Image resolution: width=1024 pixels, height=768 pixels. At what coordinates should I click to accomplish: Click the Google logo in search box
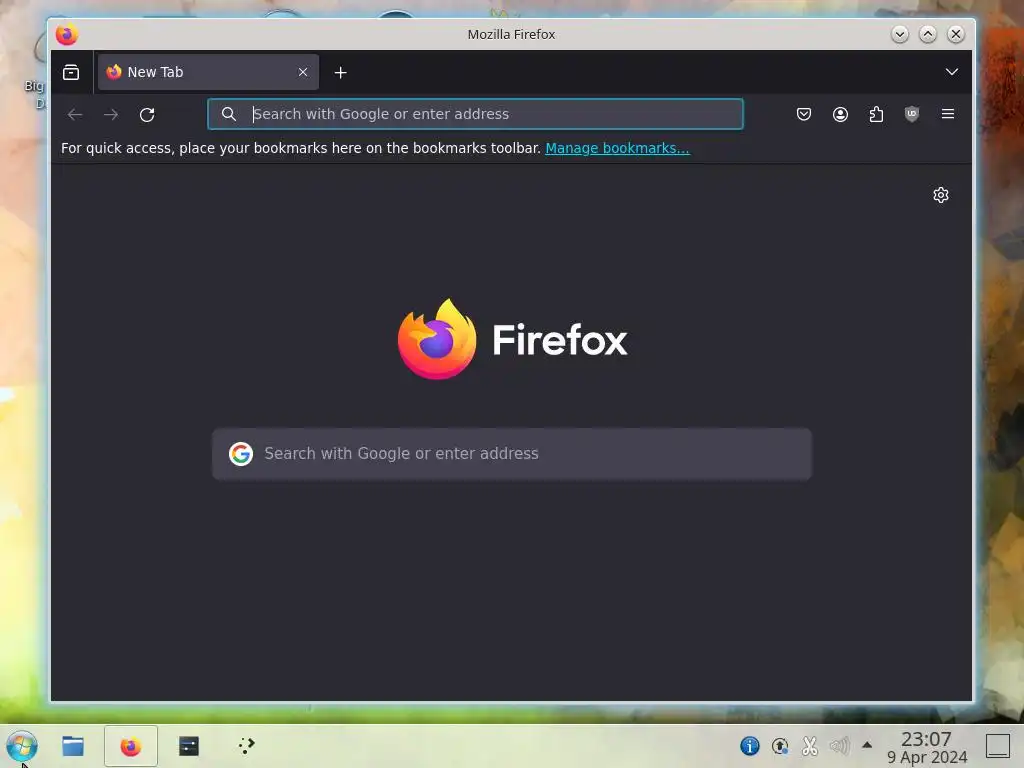[x=241, y=453]
